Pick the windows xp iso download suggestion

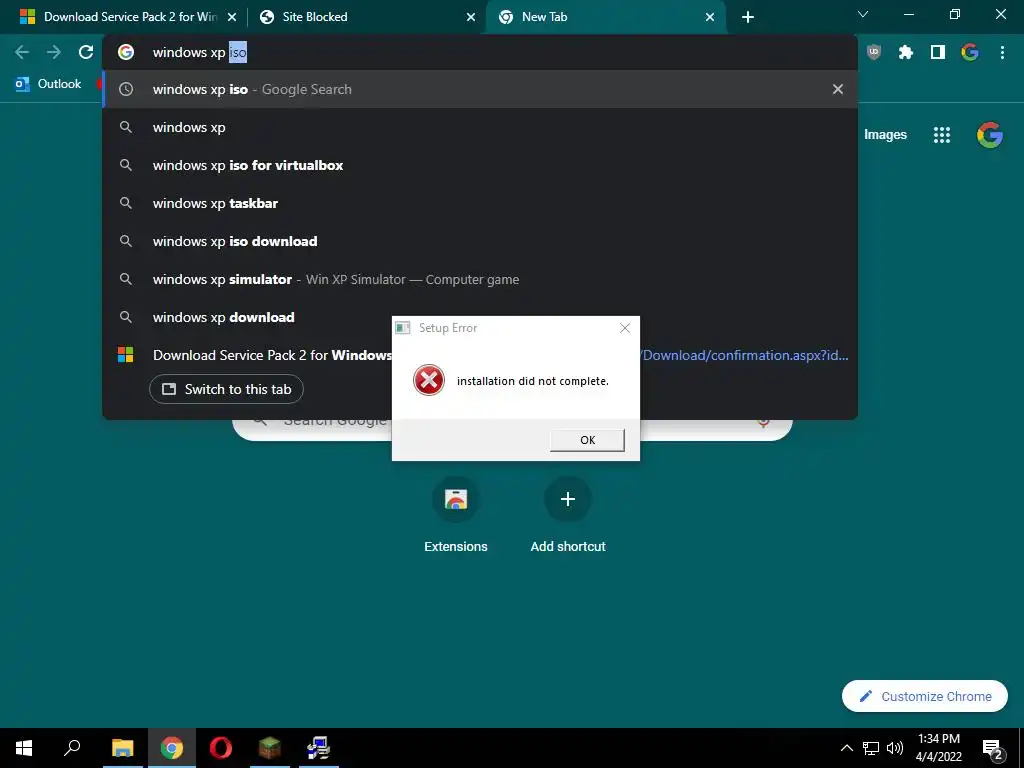pos(480,241)
